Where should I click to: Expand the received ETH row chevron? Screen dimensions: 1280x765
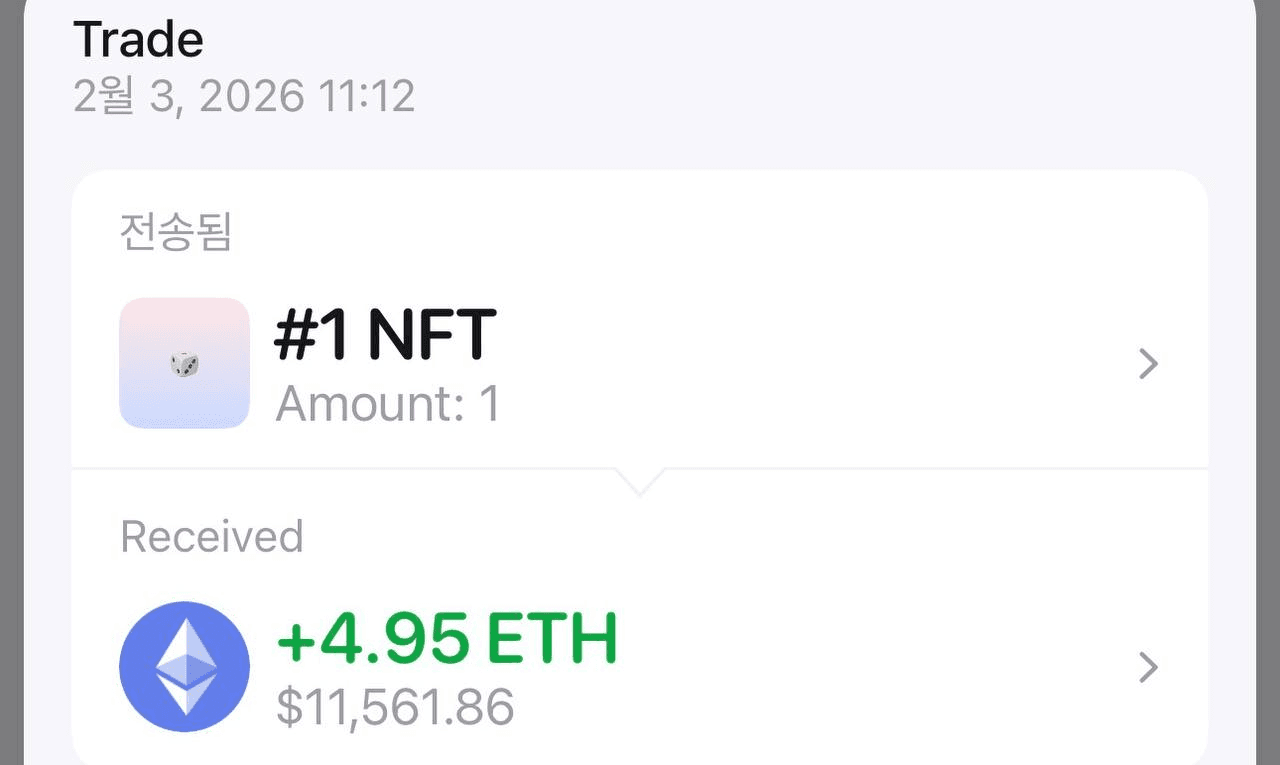pyautogui.click(x=1148, y=667)
